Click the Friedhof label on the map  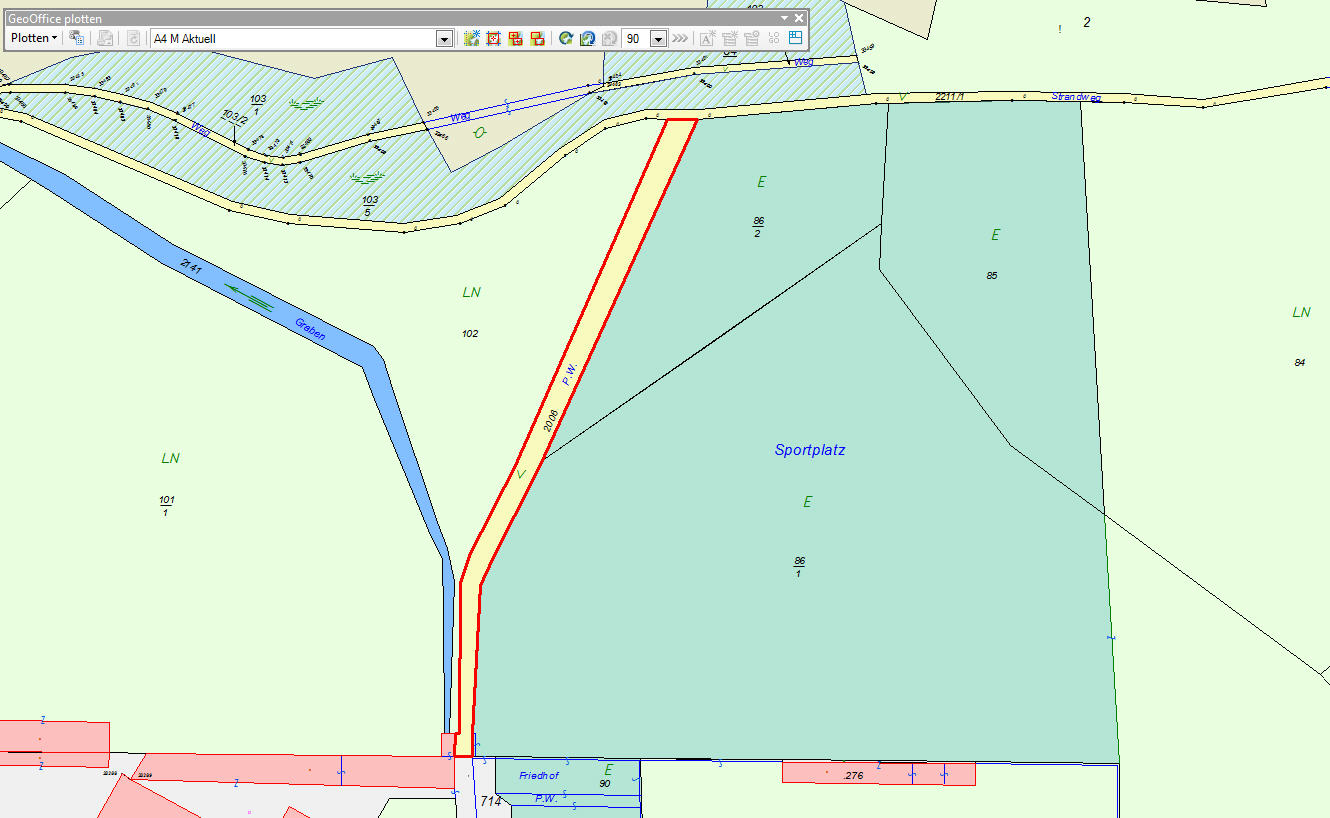(x=539, y=775)
